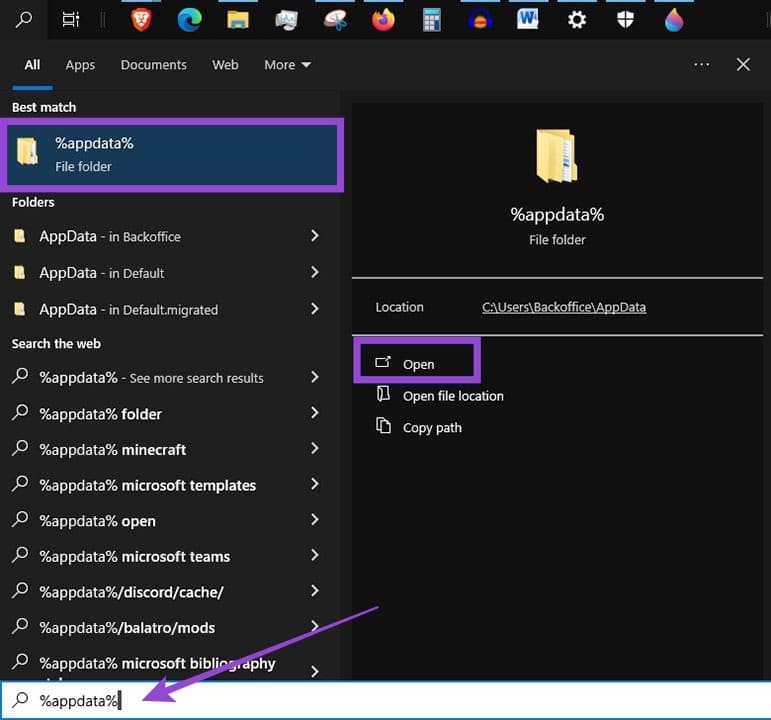Expand the More filter dropdown
This screenshot has width=771, height=720.
pyautogui.click(x=287, y=65)
